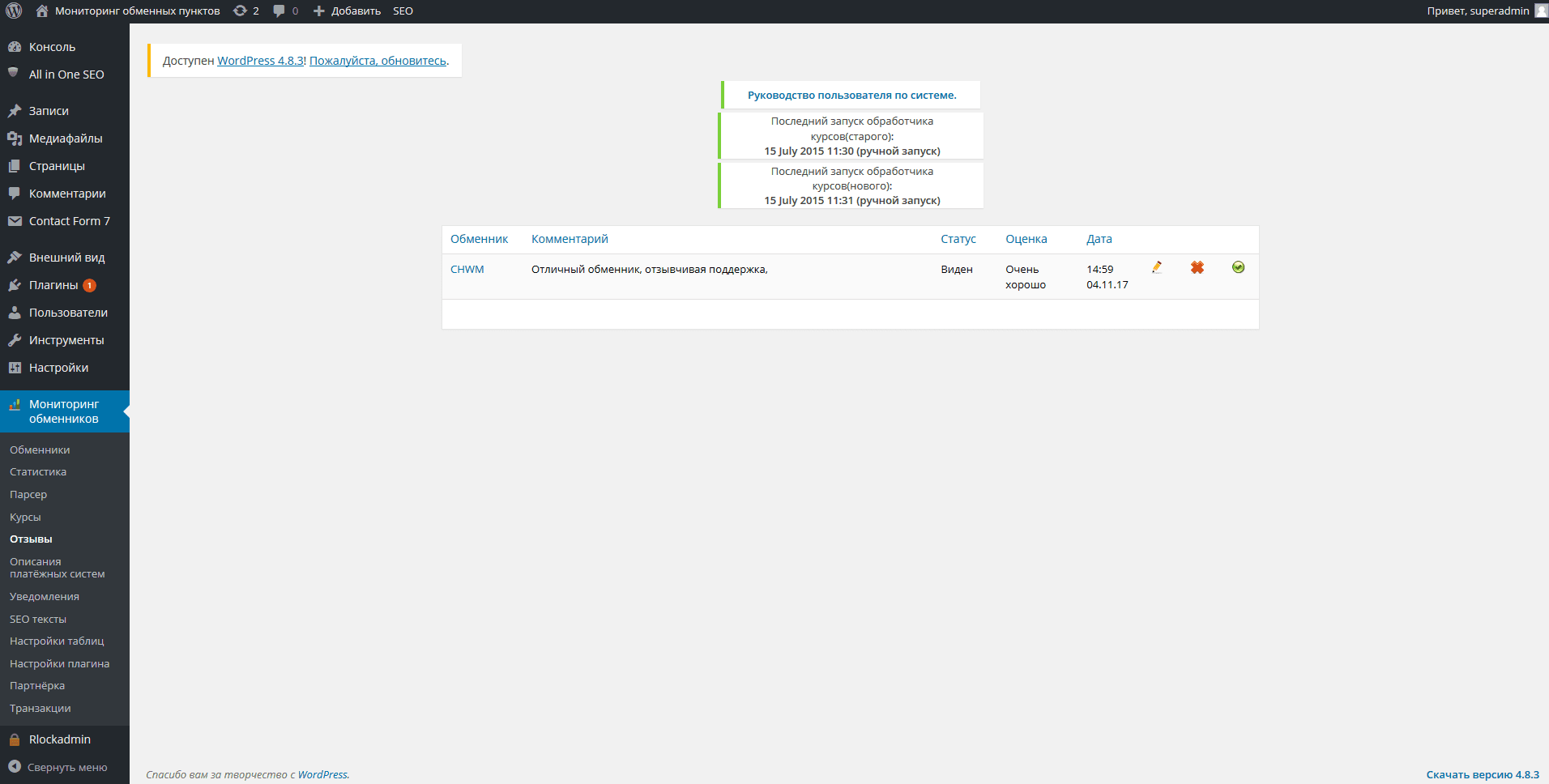Image resolution: width=1549 pixels, height=784 pixels.
Task: Click Пользователи user icon
Action: point(15,313)
